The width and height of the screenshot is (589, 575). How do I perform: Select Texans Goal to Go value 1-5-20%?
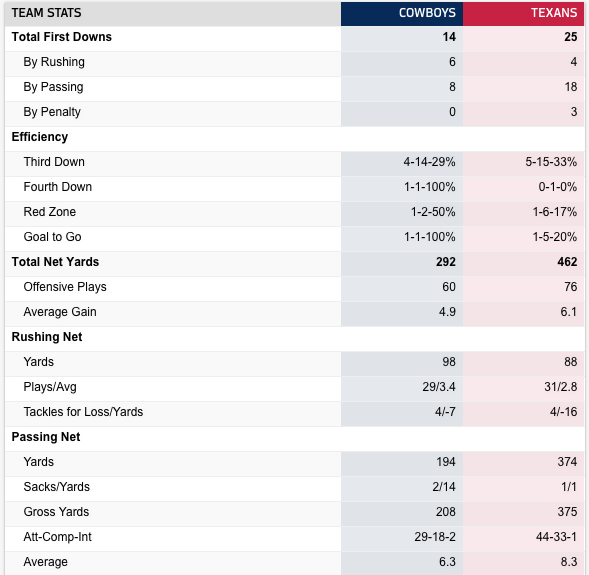tap(555, 237)
